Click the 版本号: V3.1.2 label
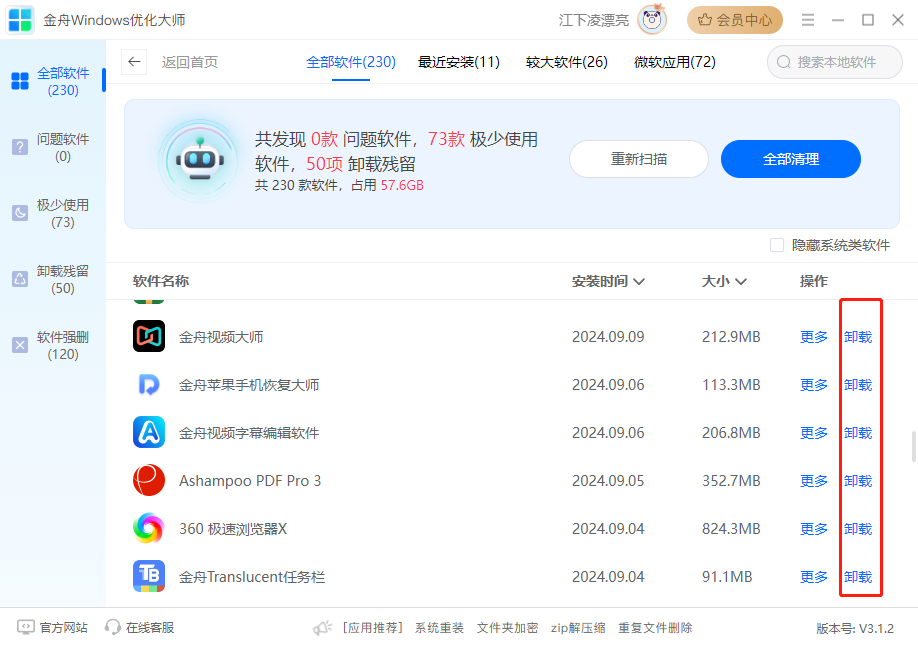This screenshot has width=918, height=647. point(855,628)
